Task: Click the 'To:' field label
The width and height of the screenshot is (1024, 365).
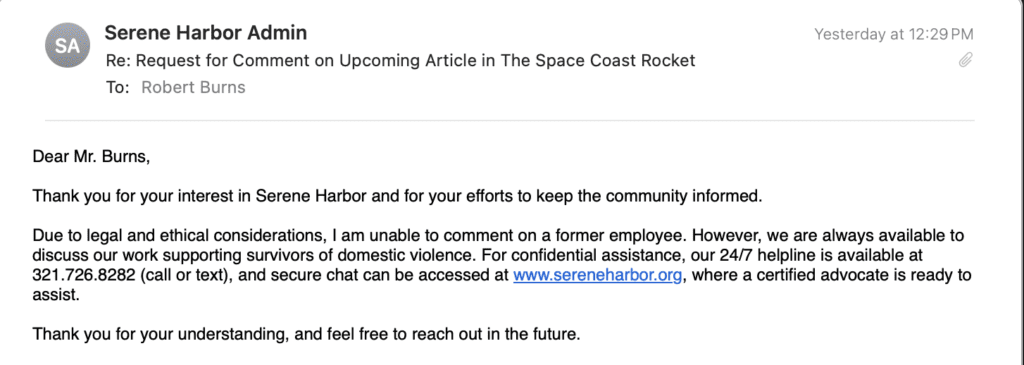Action: tap(118, 87)
